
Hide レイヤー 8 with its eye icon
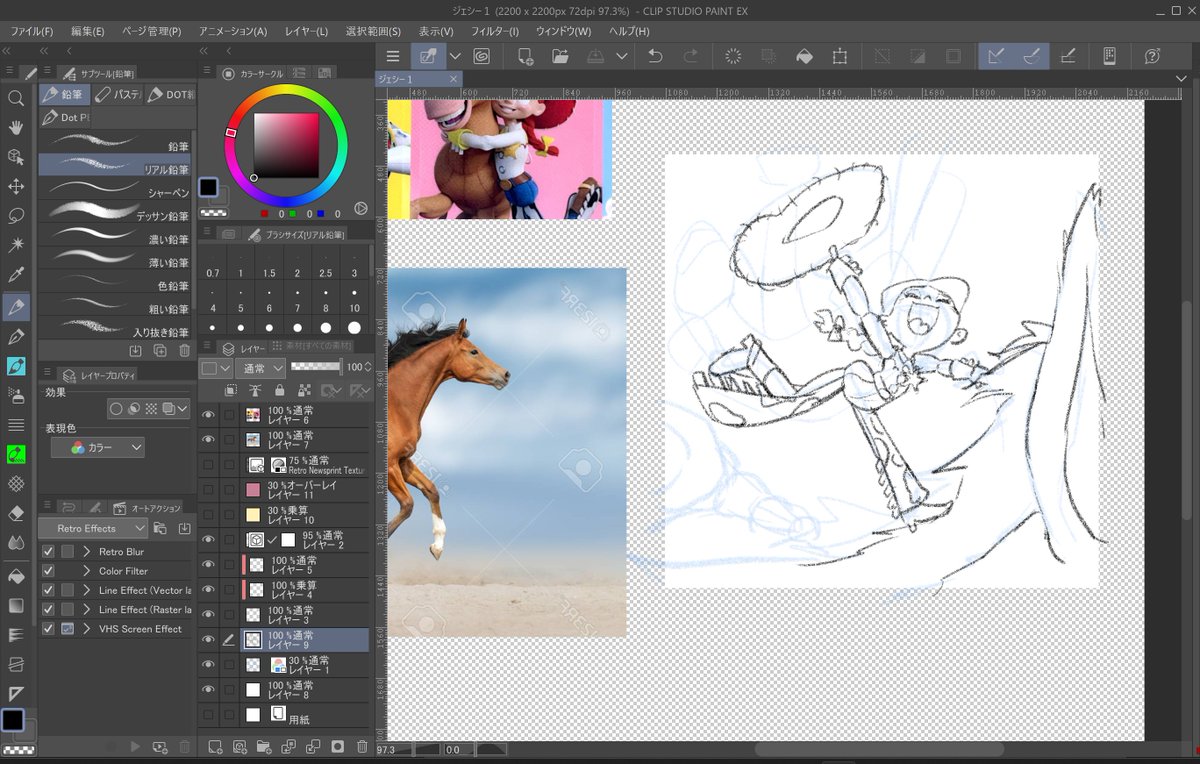click(208, 690)
